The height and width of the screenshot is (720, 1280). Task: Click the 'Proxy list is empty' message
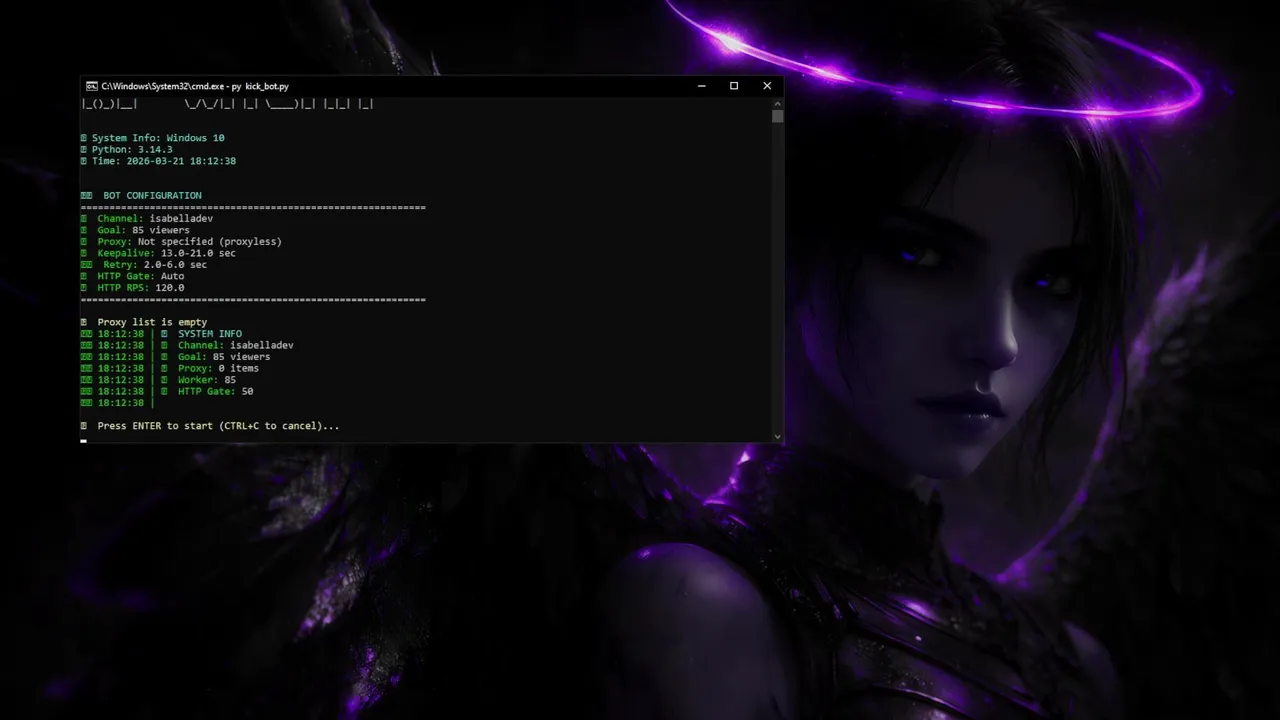[x=144, y=322]
